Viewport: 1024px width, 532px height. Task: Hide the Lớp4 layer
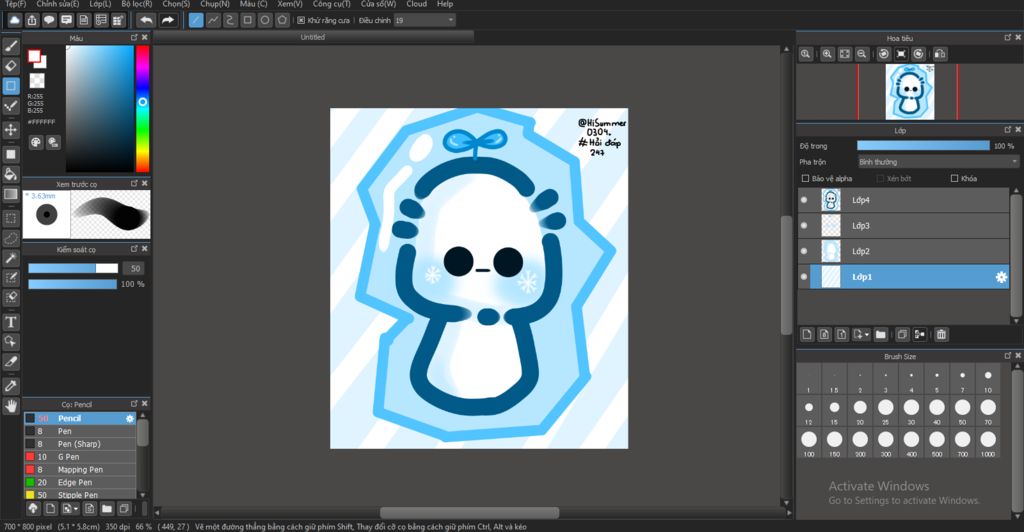click(x=804, y=200)
